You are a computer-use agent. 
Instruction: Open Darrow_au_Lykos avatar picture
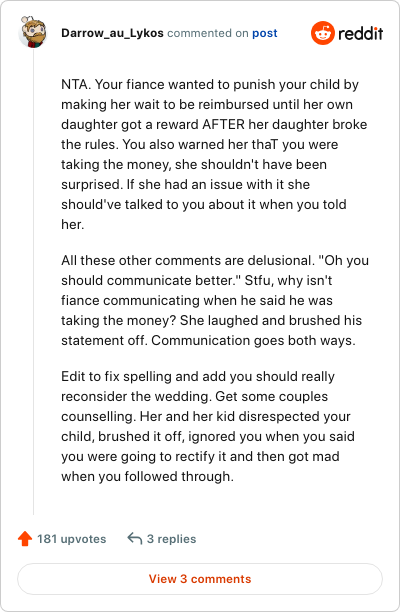click(x=34, y=32)
